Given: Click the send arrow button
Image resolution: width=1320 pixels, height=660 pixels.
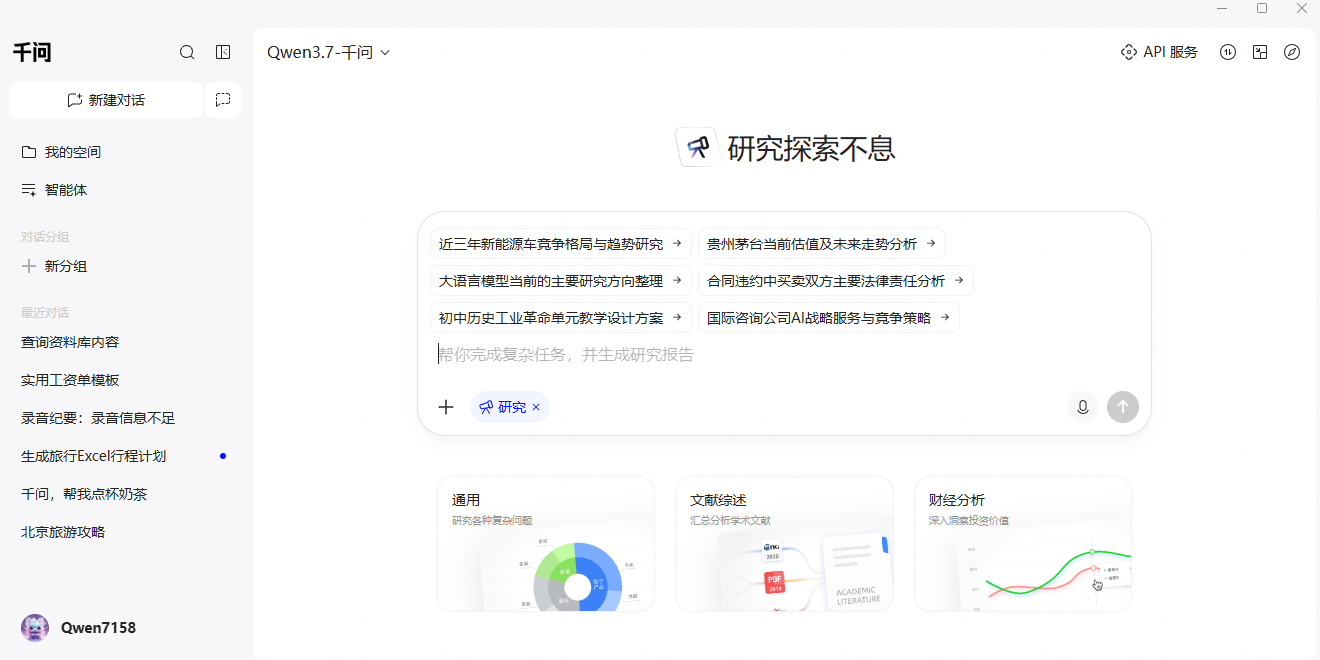Looking at the screenshot, I should click(x=1123, y=407).
